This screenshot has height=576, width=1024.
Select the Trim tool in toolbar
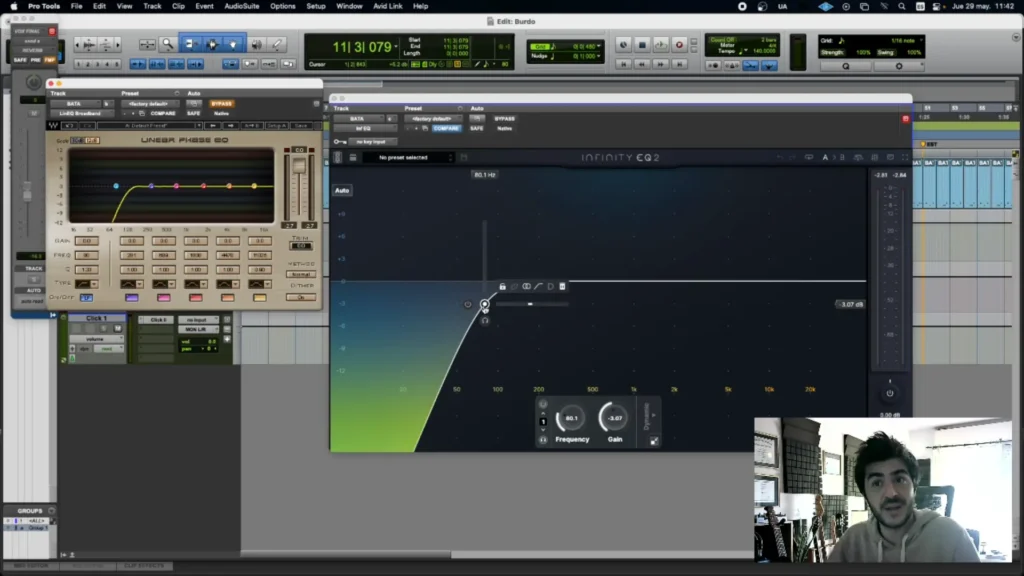tap(190, 44)
